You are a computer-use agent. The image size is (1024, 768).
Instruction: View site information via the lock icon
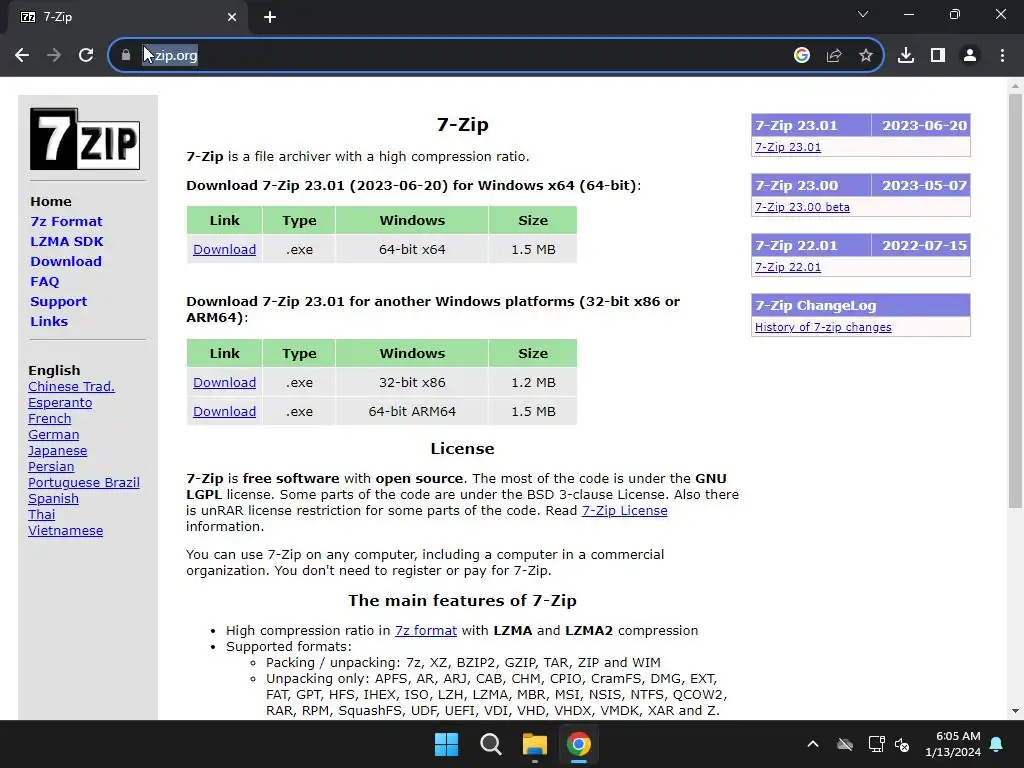[x=126, y=56]
